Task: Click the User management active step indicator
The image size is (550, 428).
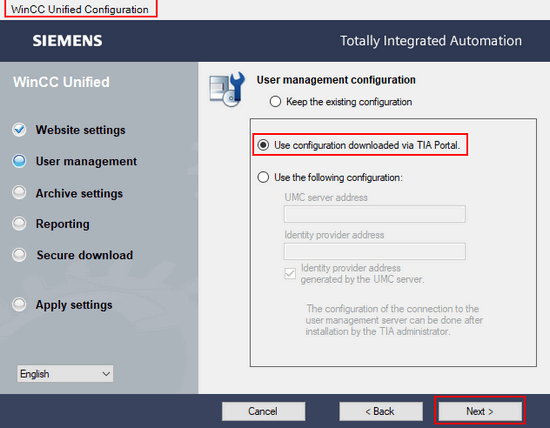Action: click(19, 161)
